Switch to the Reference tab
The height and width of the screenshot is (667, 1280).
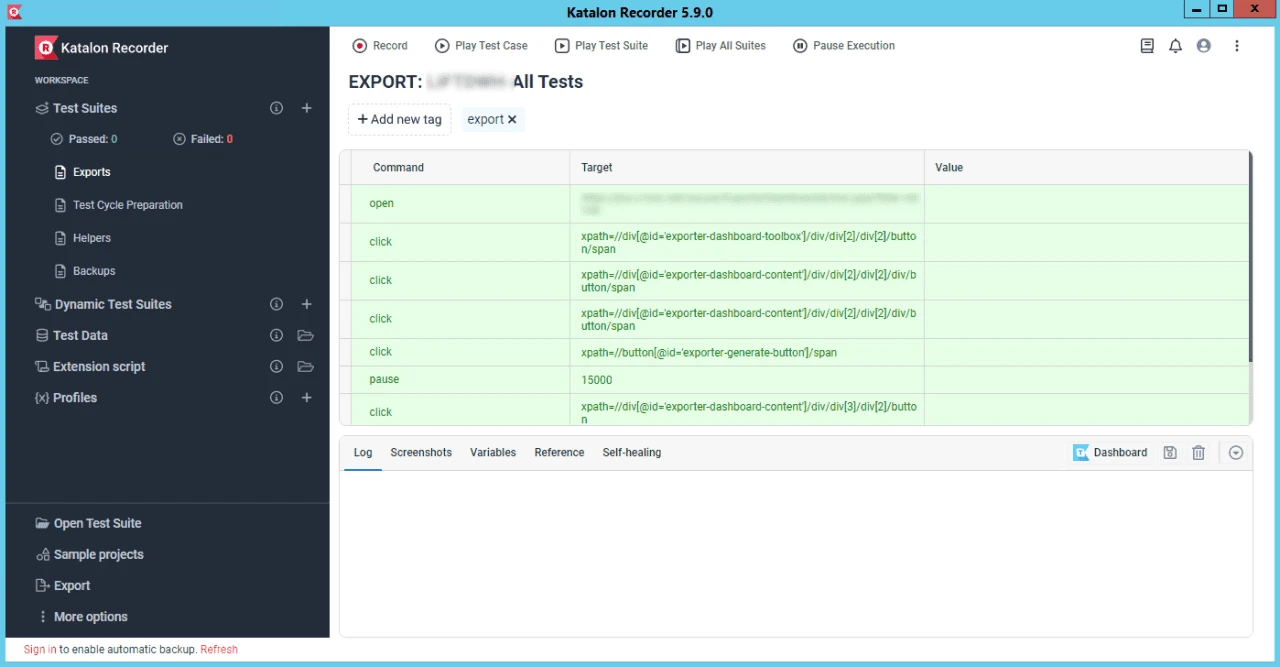pos(559,453)
